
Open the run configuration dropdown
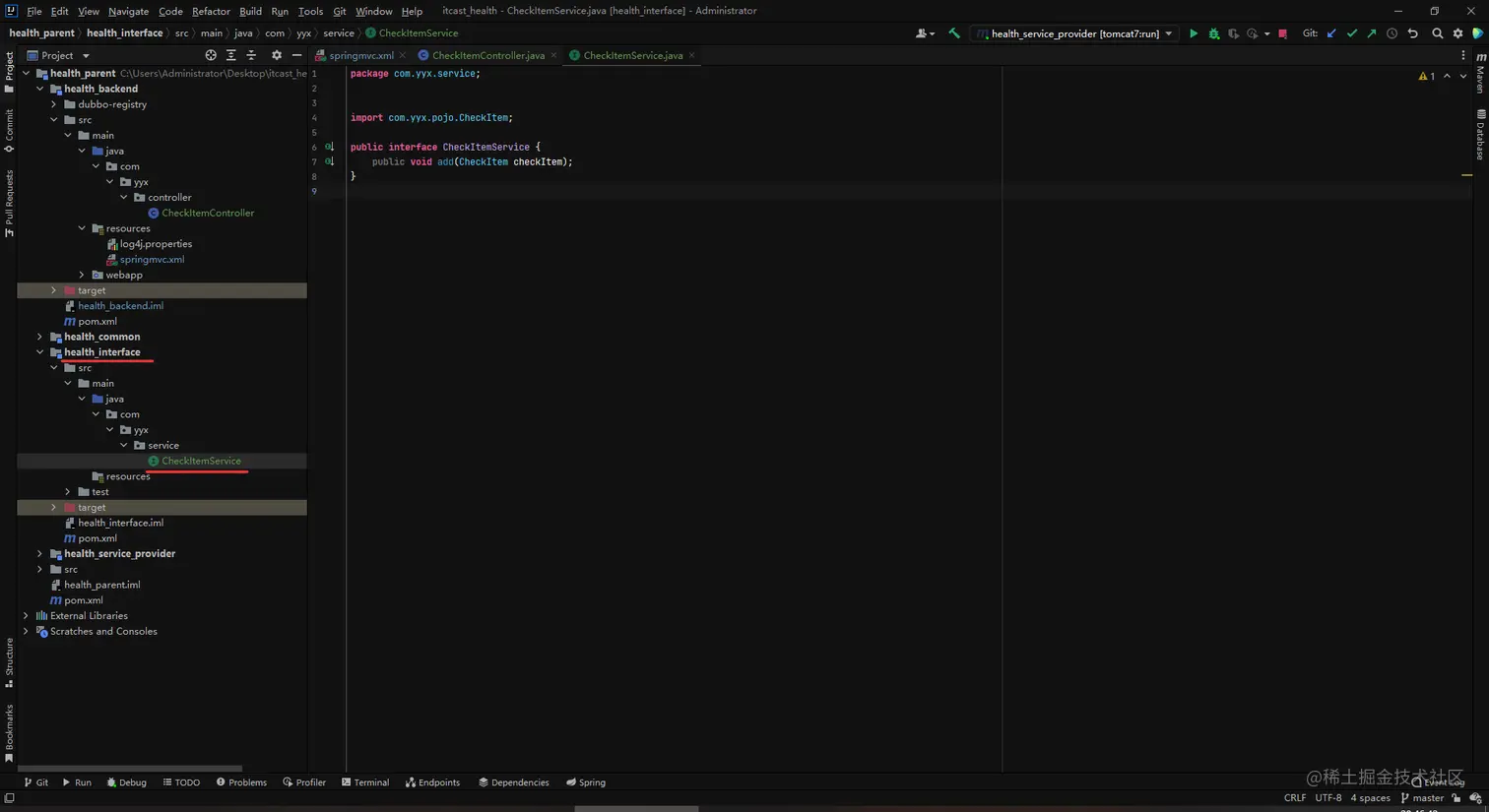coord(1074,33)
